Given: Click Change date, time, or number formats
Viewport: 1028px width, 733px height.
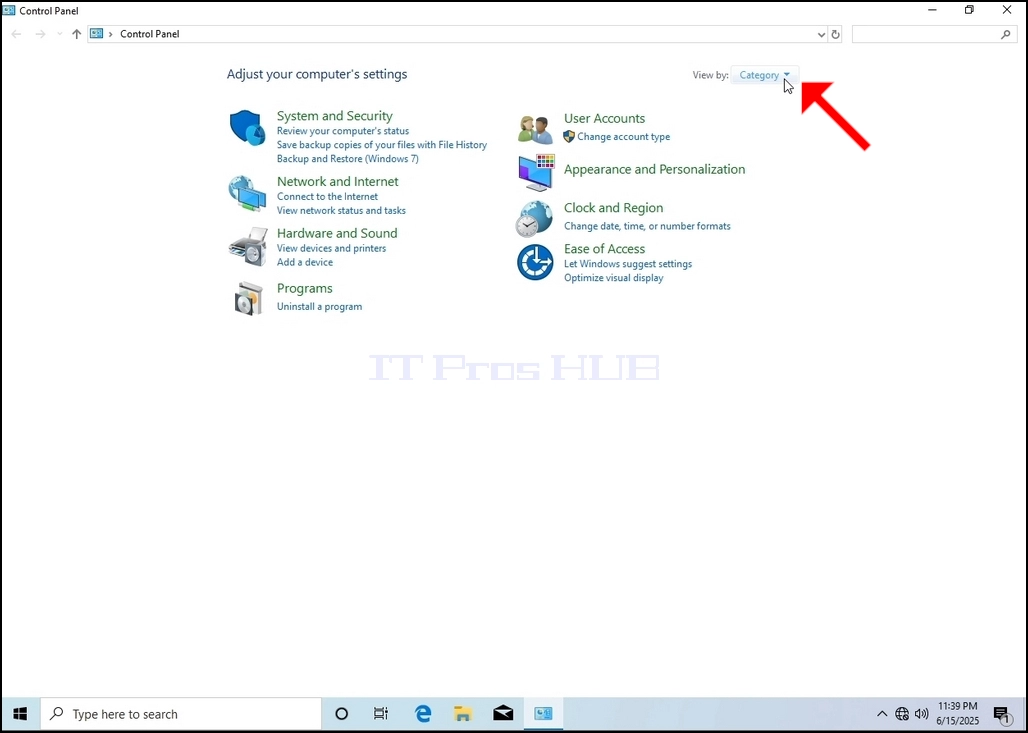Looking at the screenshot, I should 647,226.
